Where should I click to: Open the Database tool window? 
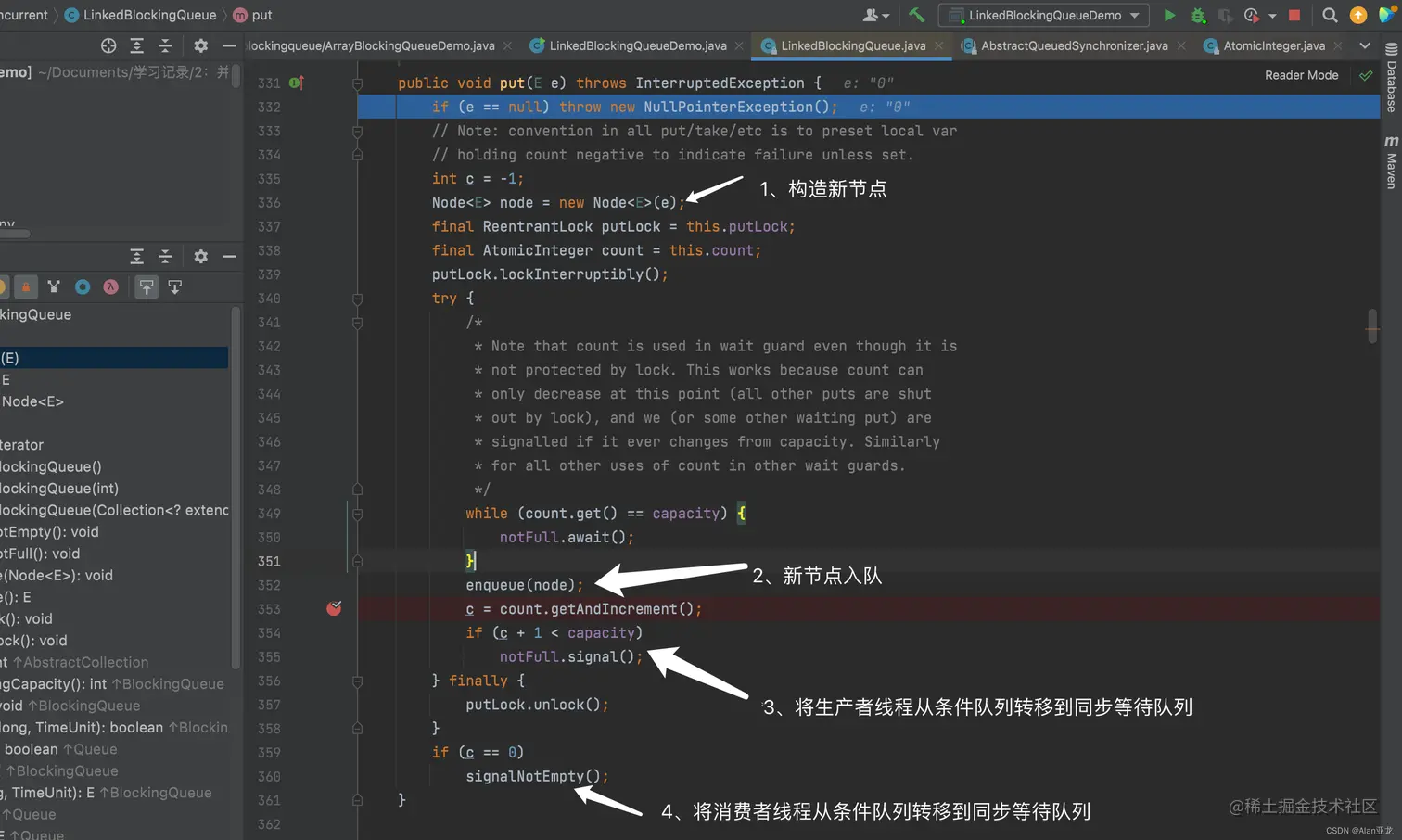click(1391, 78)
